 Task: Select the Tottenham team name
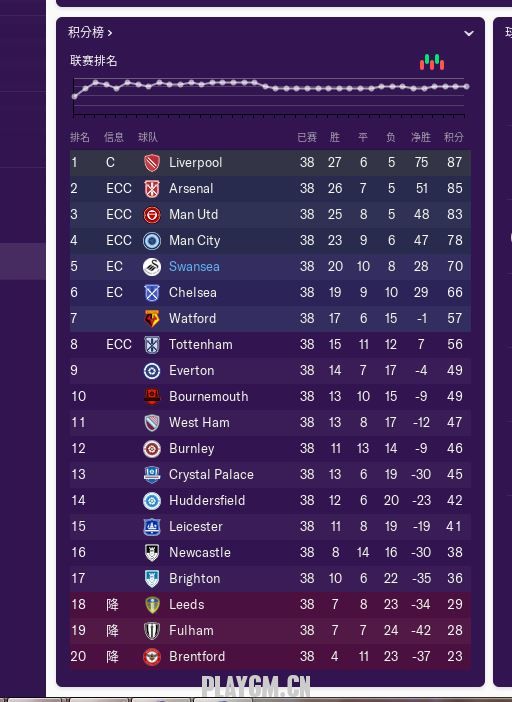click(x=201, y=344)
